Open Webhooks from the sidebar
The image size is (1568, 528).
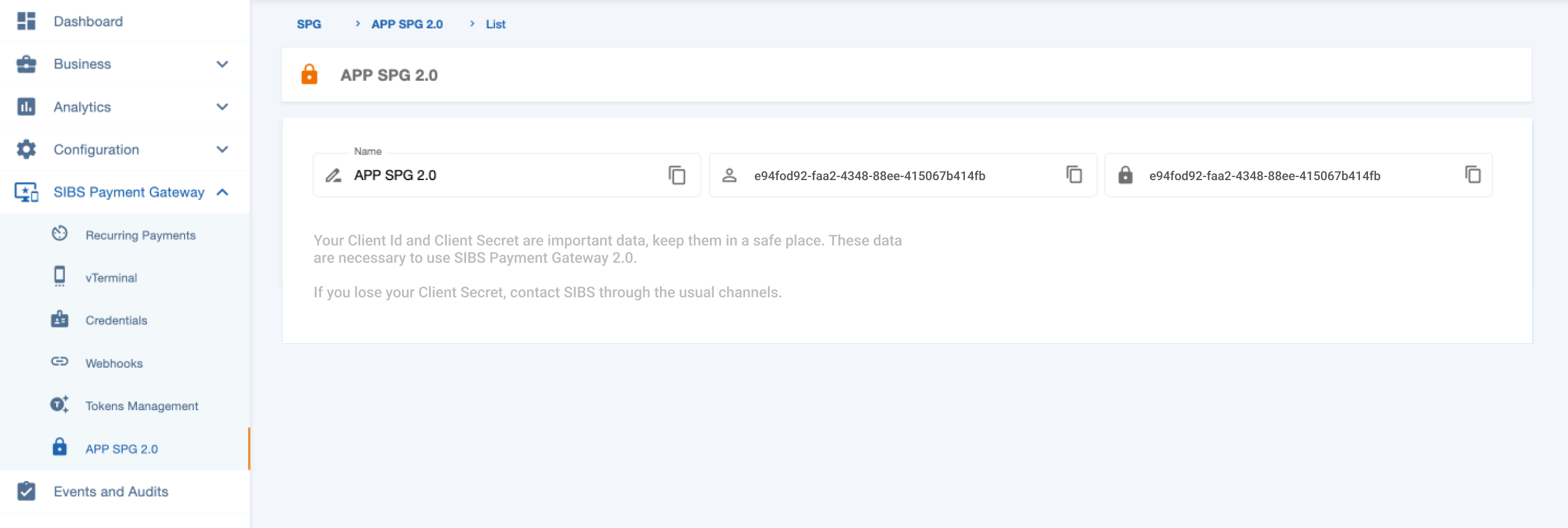coord(114,363)
